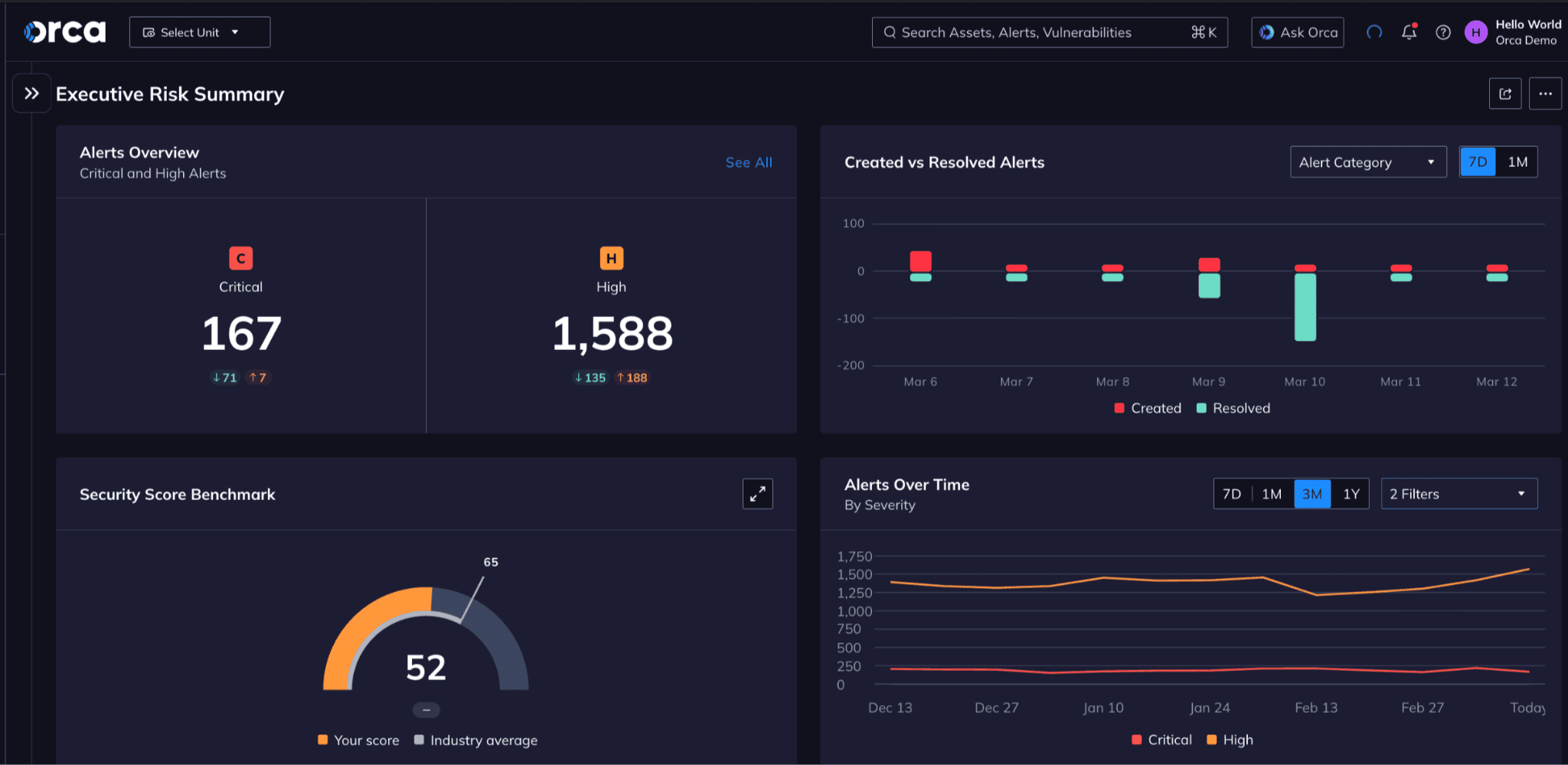Click the purple H user avatar
The image size is (1568, 765).
1476,32
